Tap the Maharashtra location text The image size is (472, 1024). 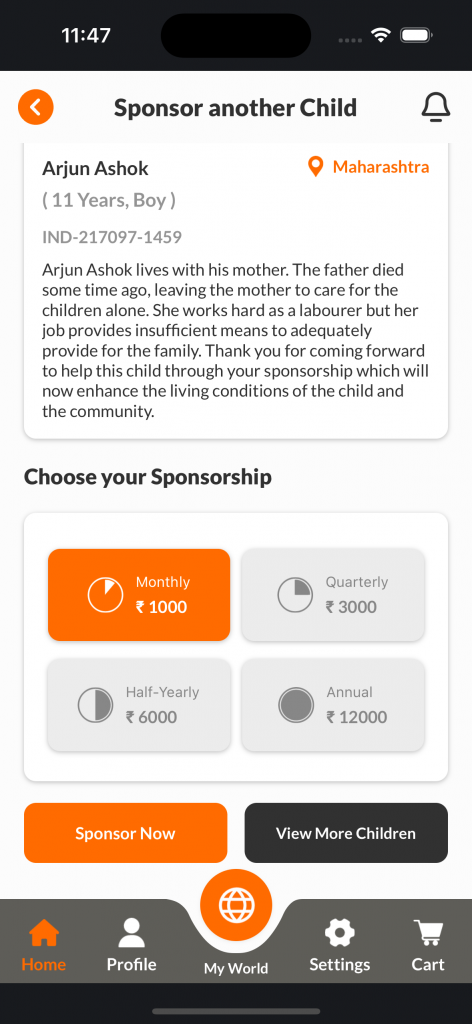381,167
